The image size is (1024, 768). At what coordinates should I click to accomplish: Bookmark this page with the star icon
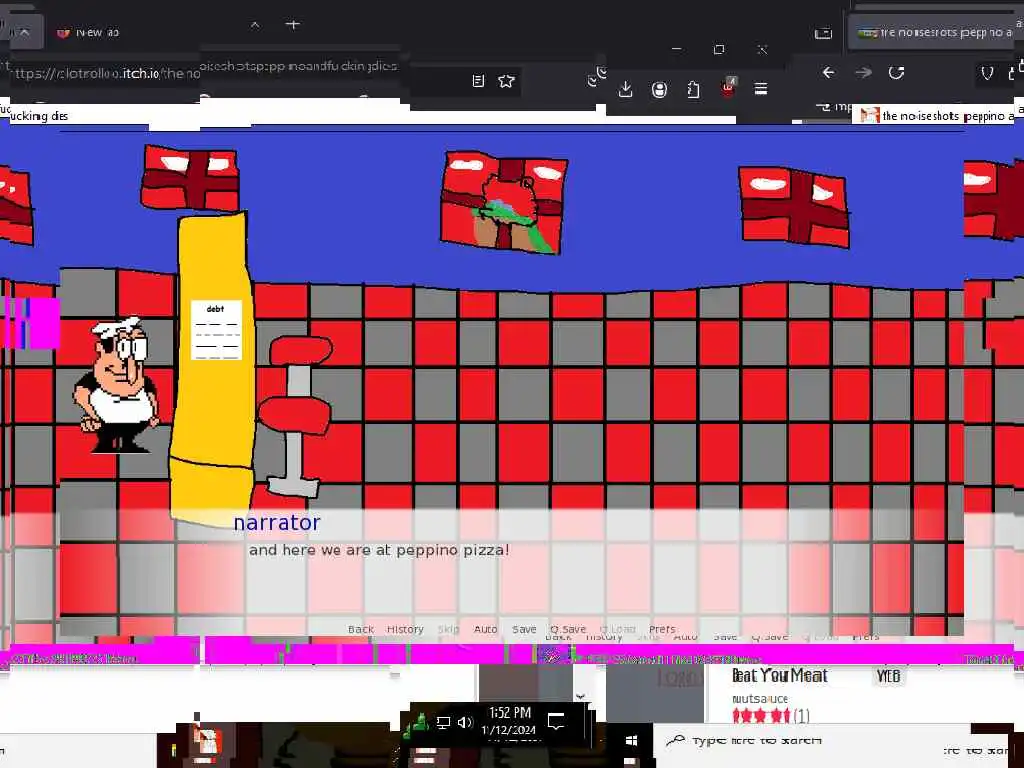[506, 81]
